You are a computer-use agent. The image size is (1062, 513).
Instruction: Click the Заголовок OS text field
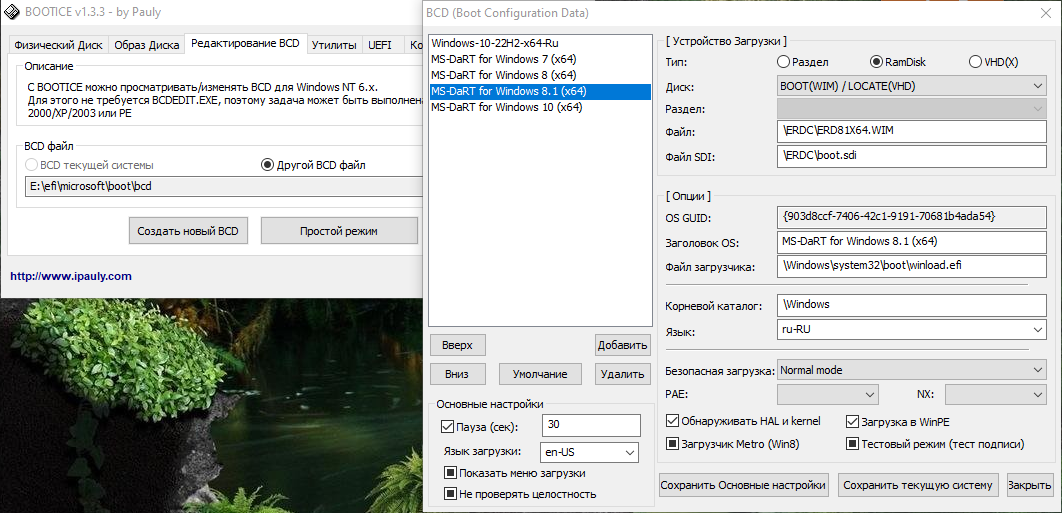click(x=911, y=241)
